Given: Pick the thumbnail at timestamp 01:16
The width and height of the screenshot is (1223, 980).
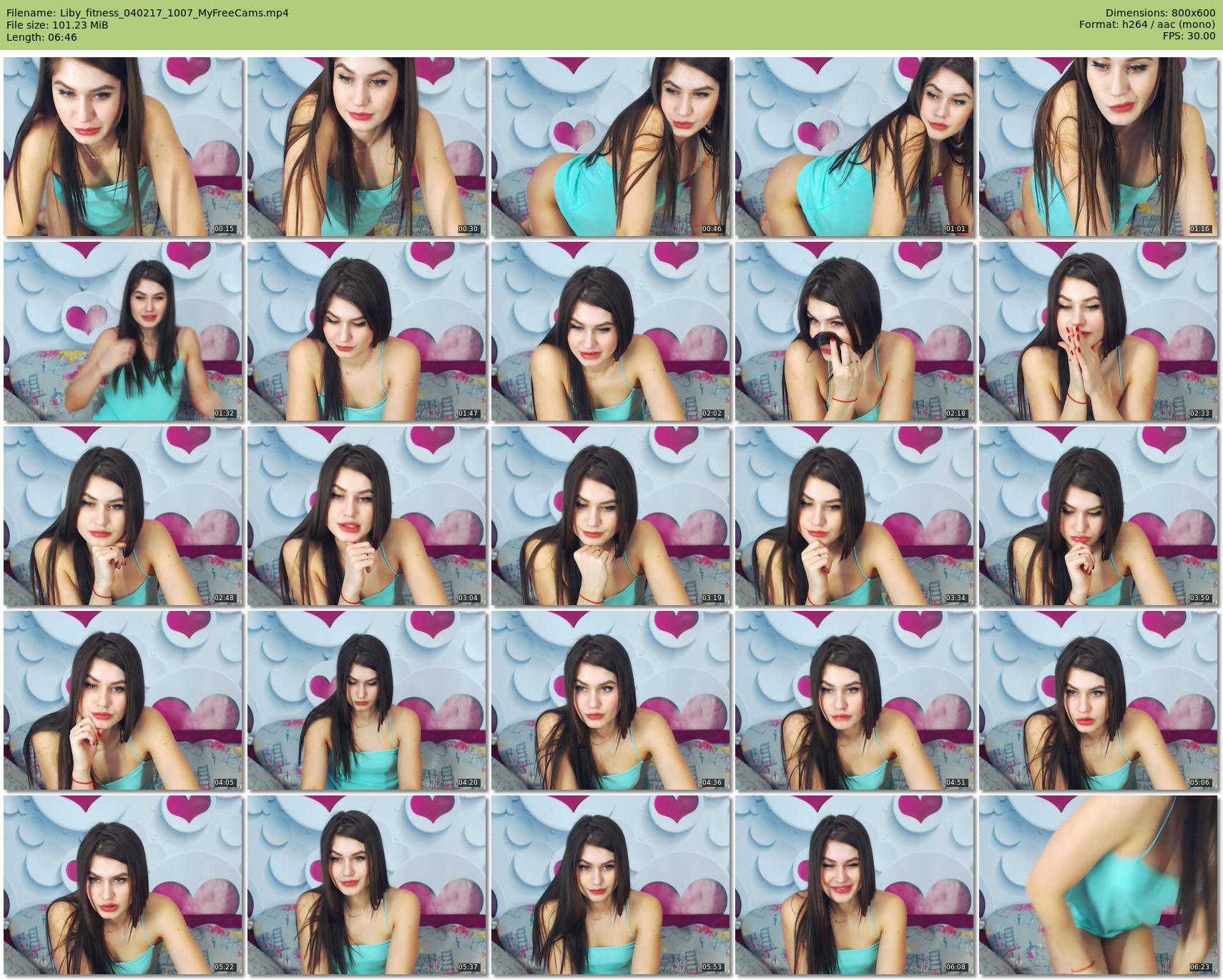Looking at the screenshot, I should pyautogui.click(x=1099, y=147).
